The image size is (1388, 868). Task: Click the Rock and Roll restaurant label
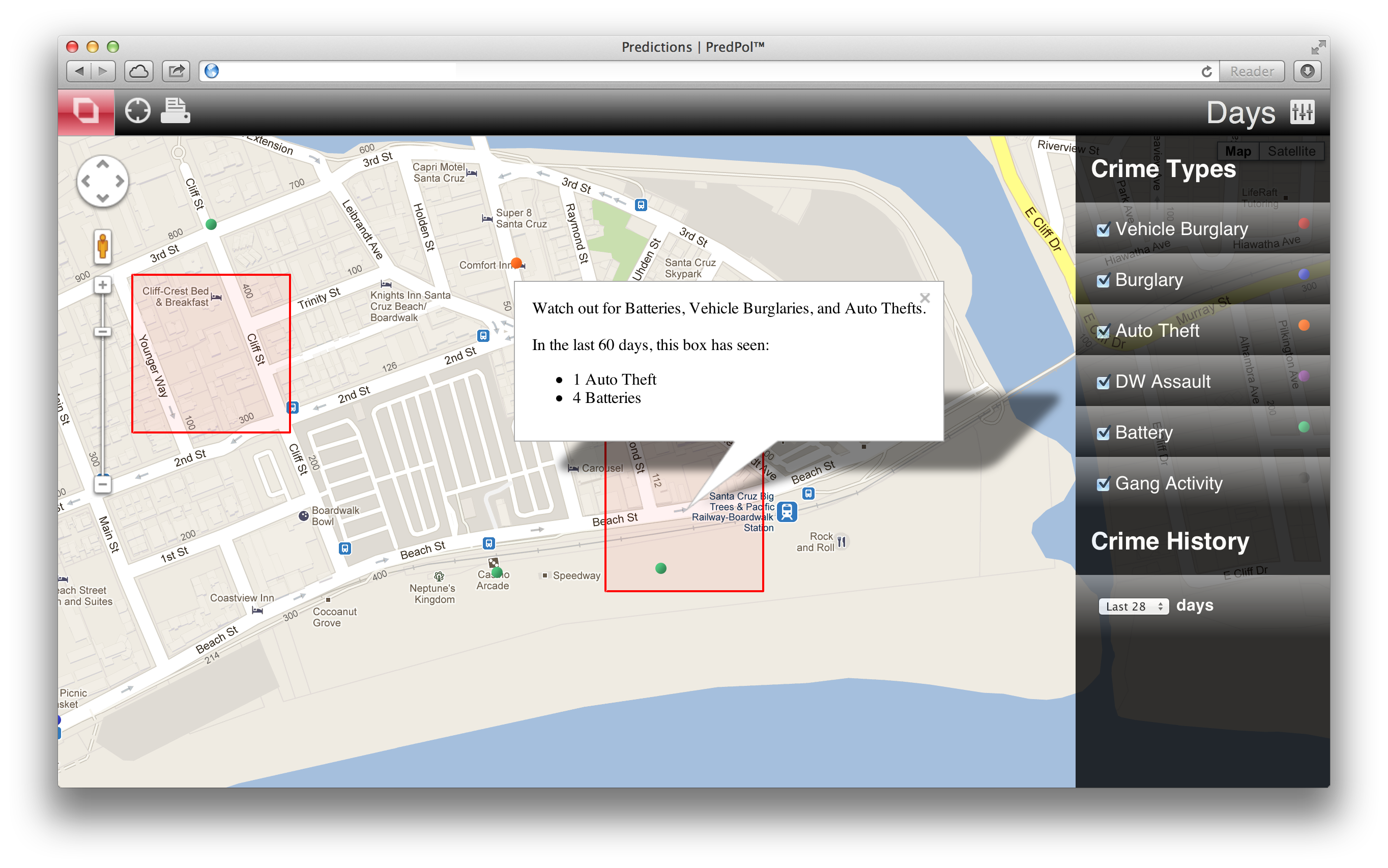pos(815,542)
